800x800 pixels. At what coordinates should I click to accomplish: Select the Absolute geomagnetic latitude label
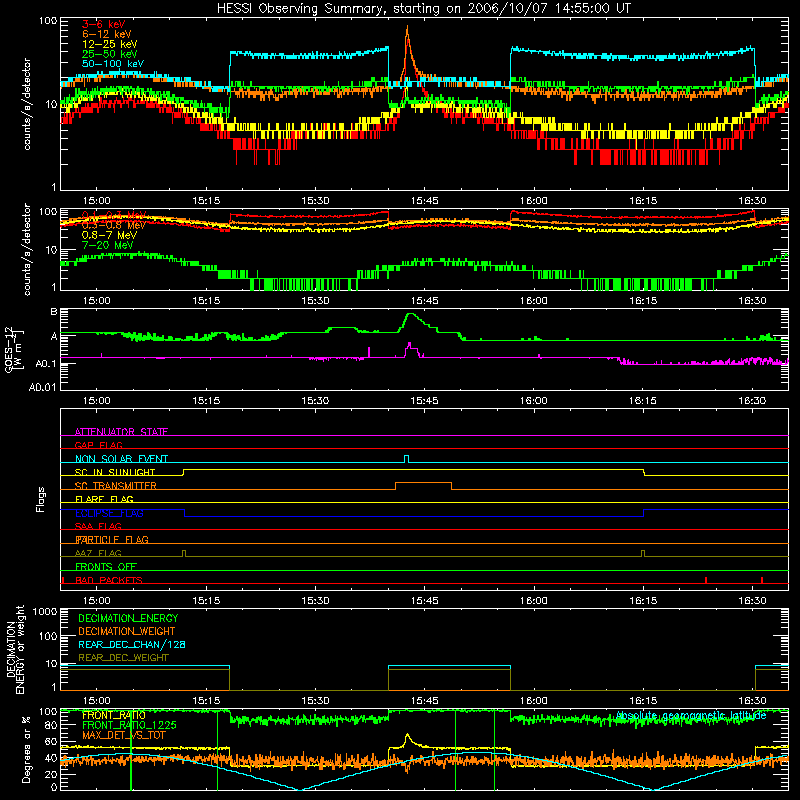pos(691,715)
